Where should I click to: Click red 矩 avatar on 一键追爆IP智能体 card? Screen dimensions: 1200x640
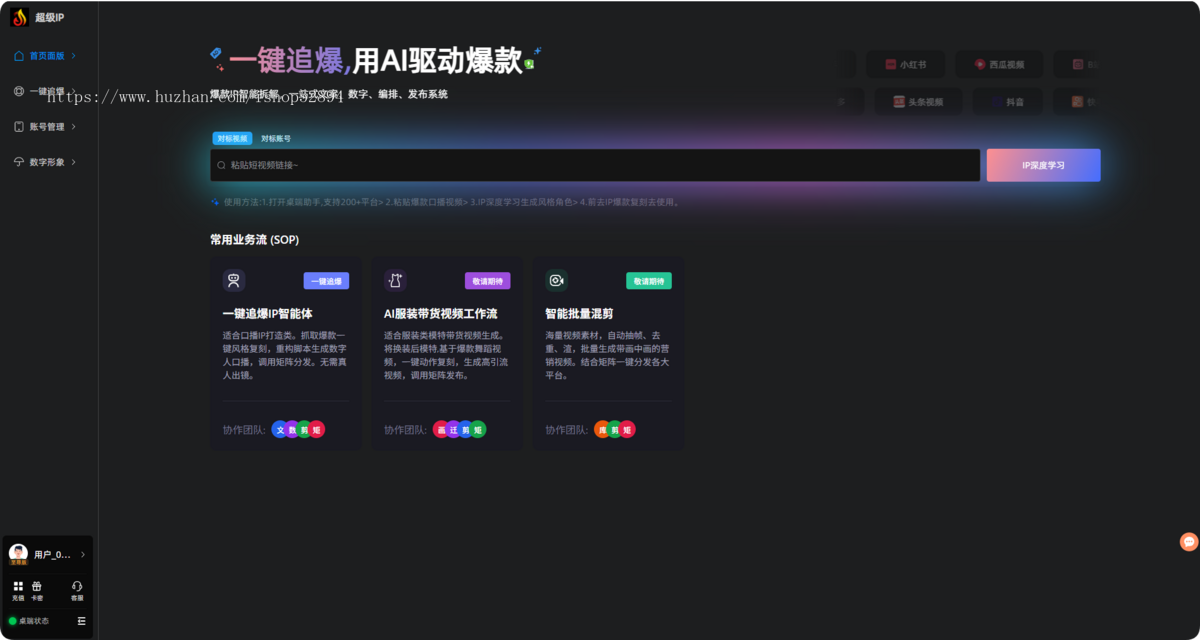316,430
